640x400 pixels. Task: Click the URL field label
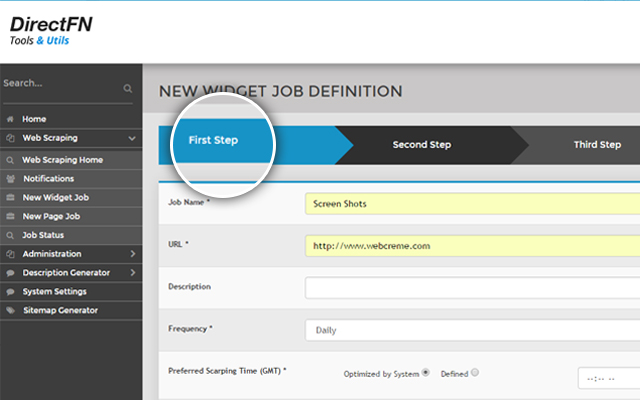(x=178, y=244)
